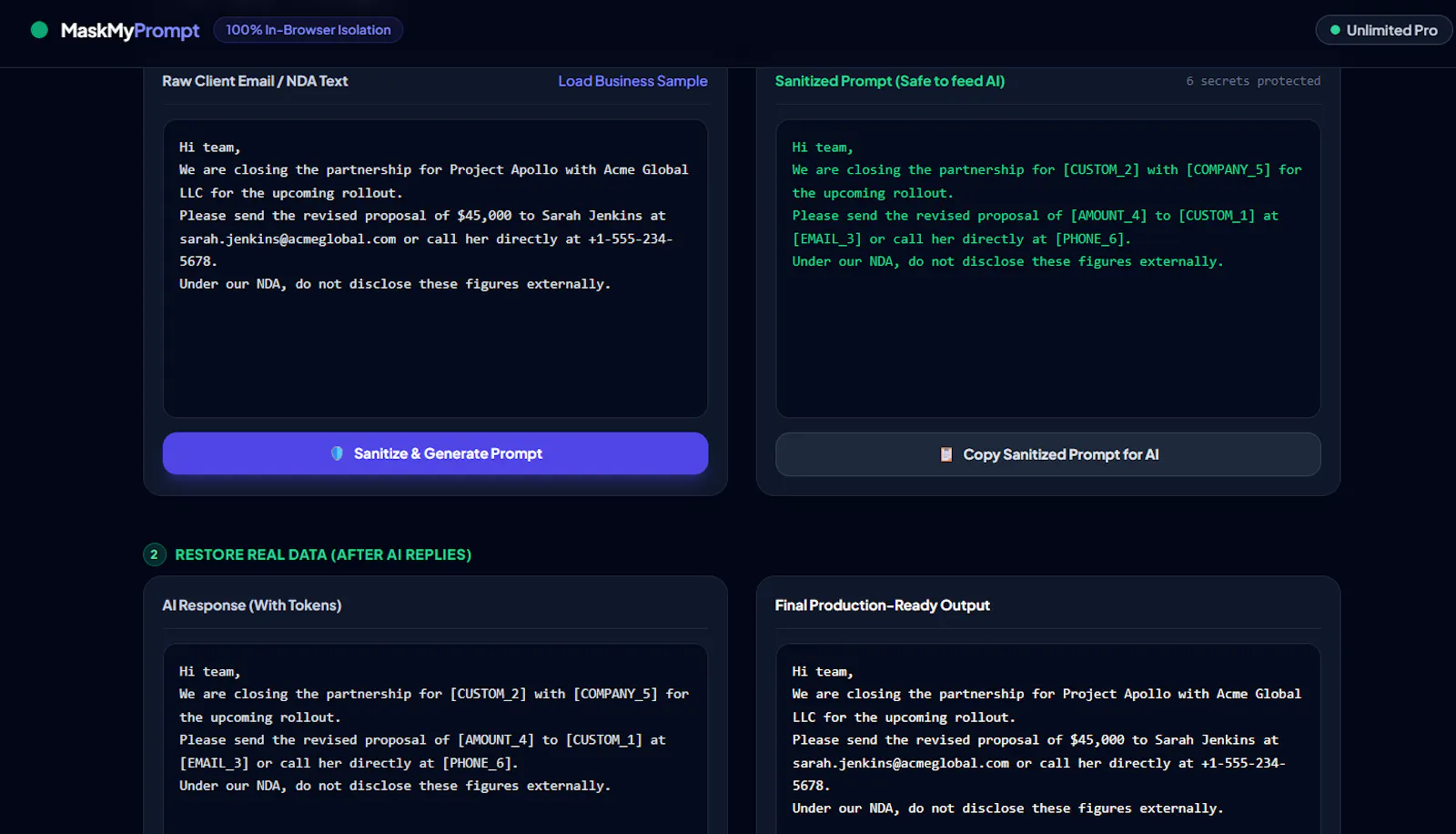Click inside the AI Response text area
Image resolution: width=1456 pixels, height=834 pixels.
point(435,738)
